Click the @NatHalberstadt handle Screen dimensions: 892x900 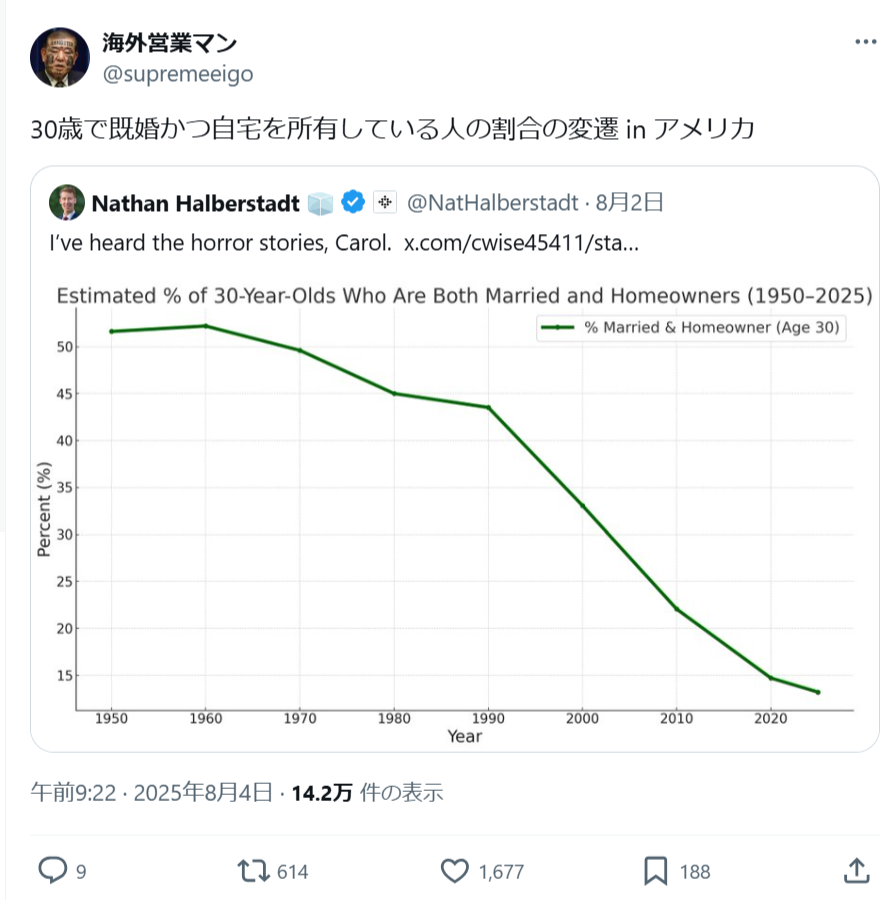point(492,203)
